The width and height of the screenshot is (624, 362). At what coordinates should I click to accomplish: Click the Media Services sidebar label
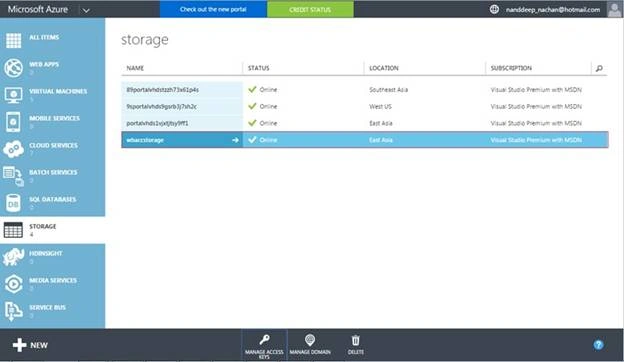[53, 280]
